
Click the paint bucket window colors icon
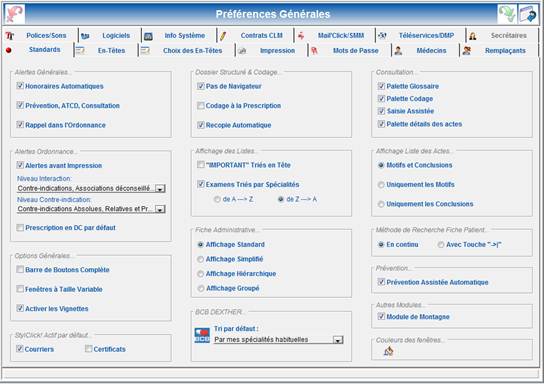[x=389, y=351]
